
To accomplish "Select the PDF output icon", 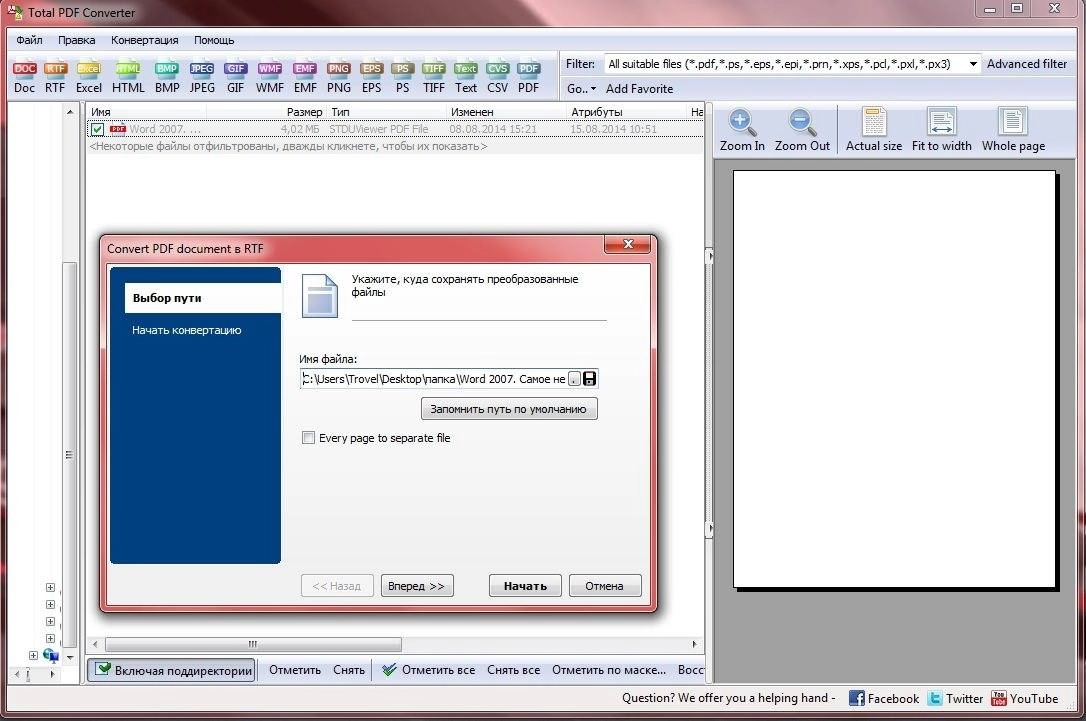I will pyautogui.click(x=528, y=77).
